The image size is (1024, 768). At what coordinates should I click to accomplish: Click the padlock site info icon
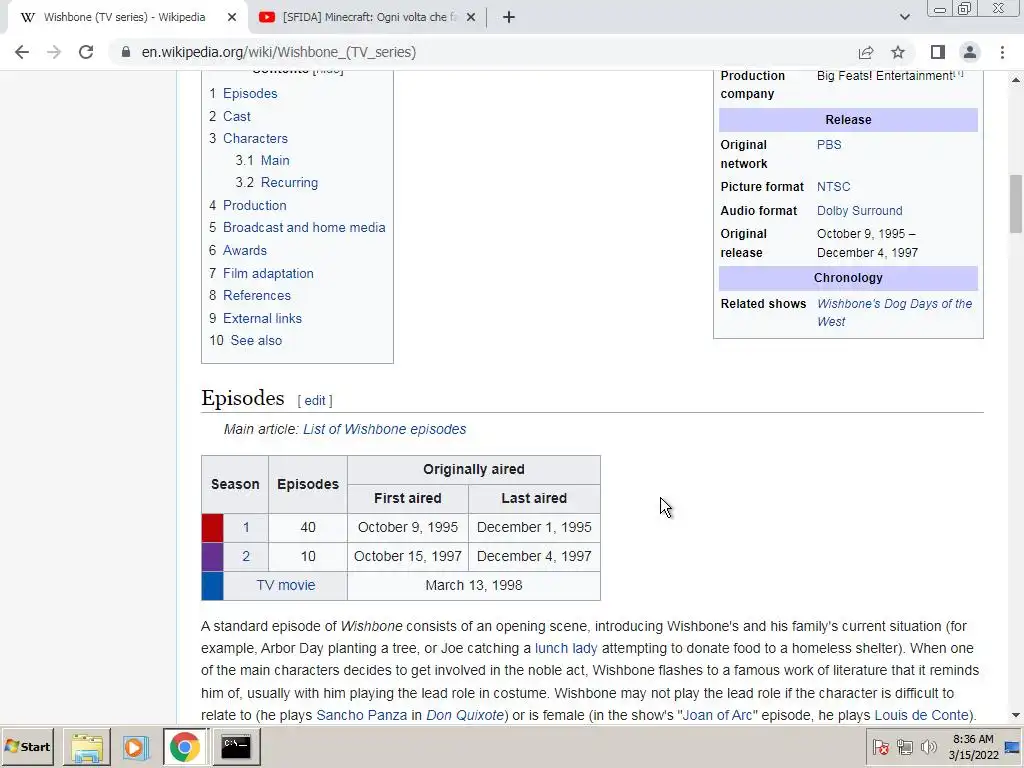pyautogui.click(x=126, y=52)
